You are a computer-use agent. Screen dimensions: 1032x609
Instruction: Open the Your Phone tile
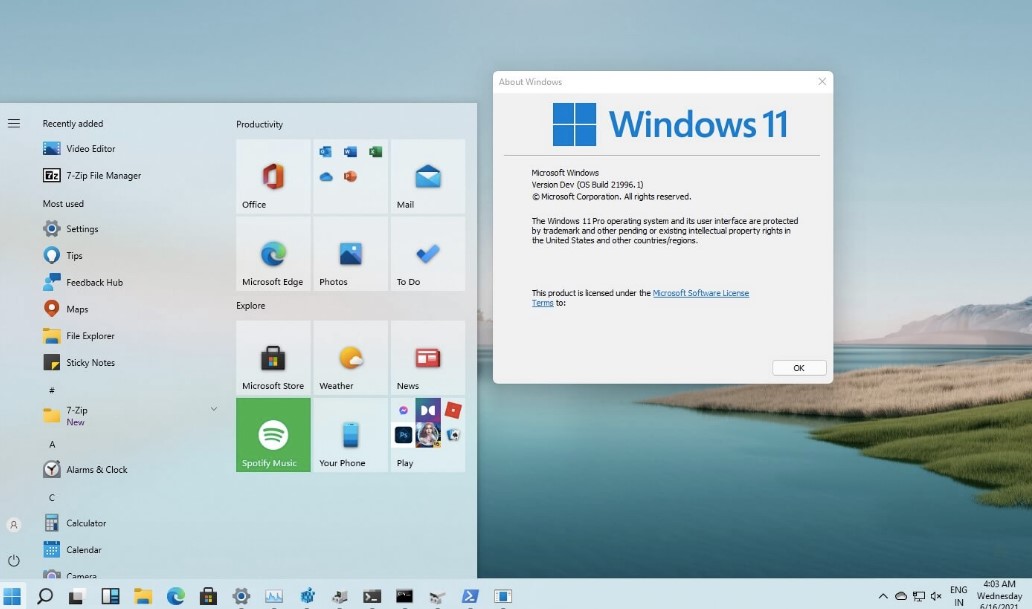coord(350,435)
